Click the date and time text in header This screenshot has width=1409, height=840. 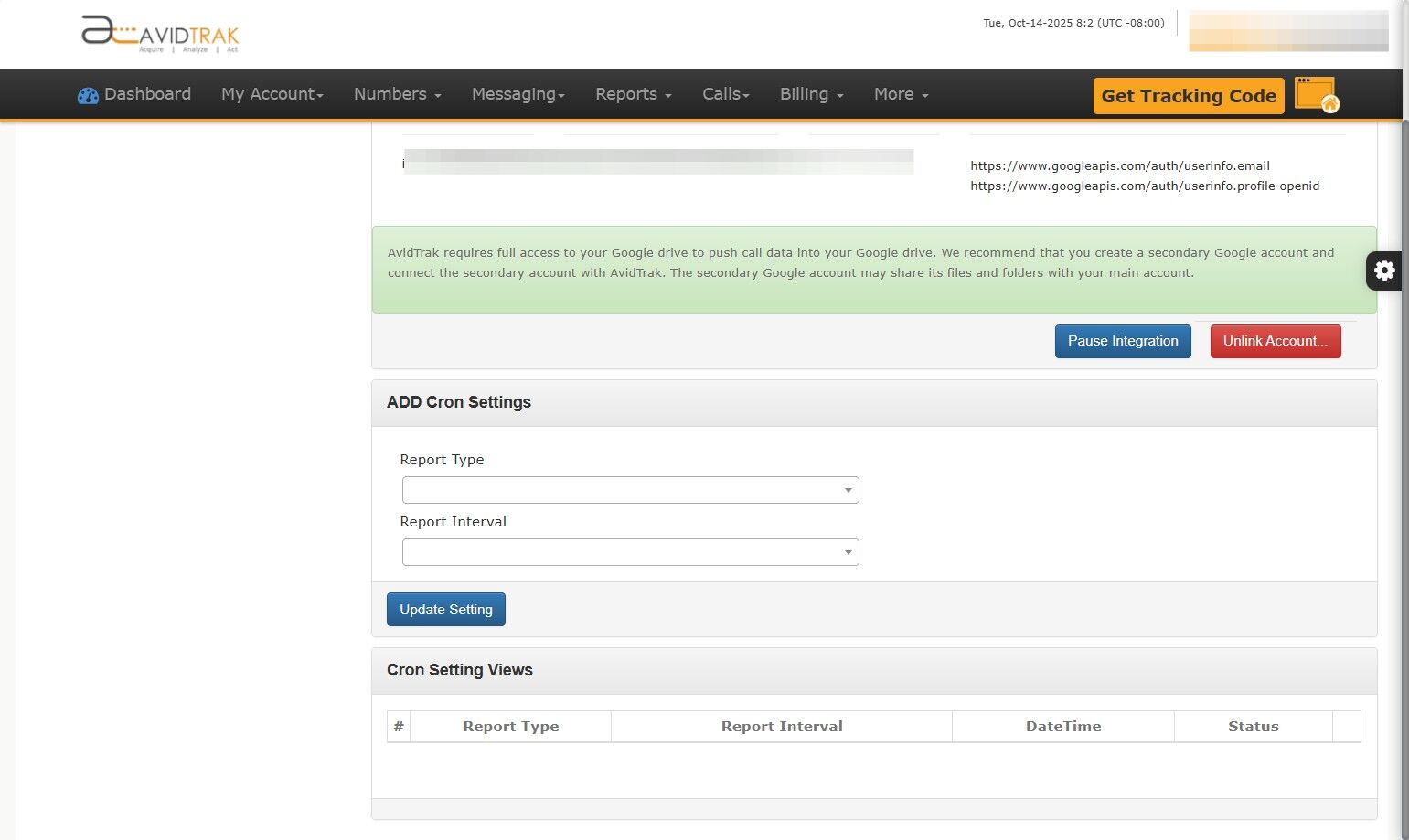(x=1073, y=23)
